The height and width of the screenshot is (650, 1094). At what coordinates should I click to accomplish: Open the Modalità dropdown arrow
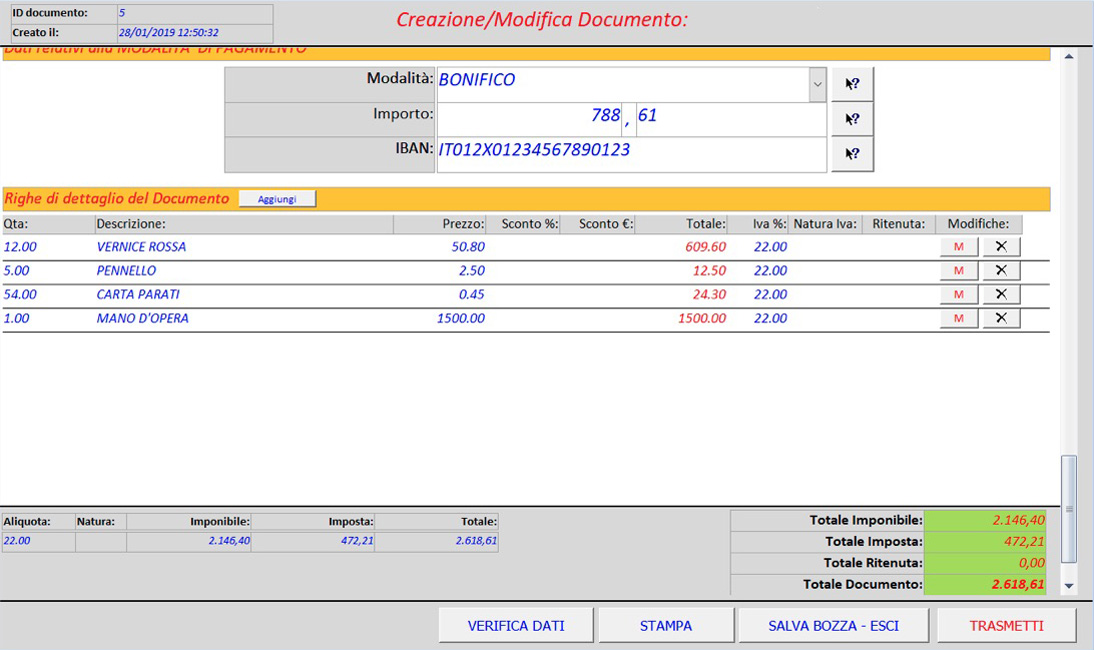click(817, 84)
